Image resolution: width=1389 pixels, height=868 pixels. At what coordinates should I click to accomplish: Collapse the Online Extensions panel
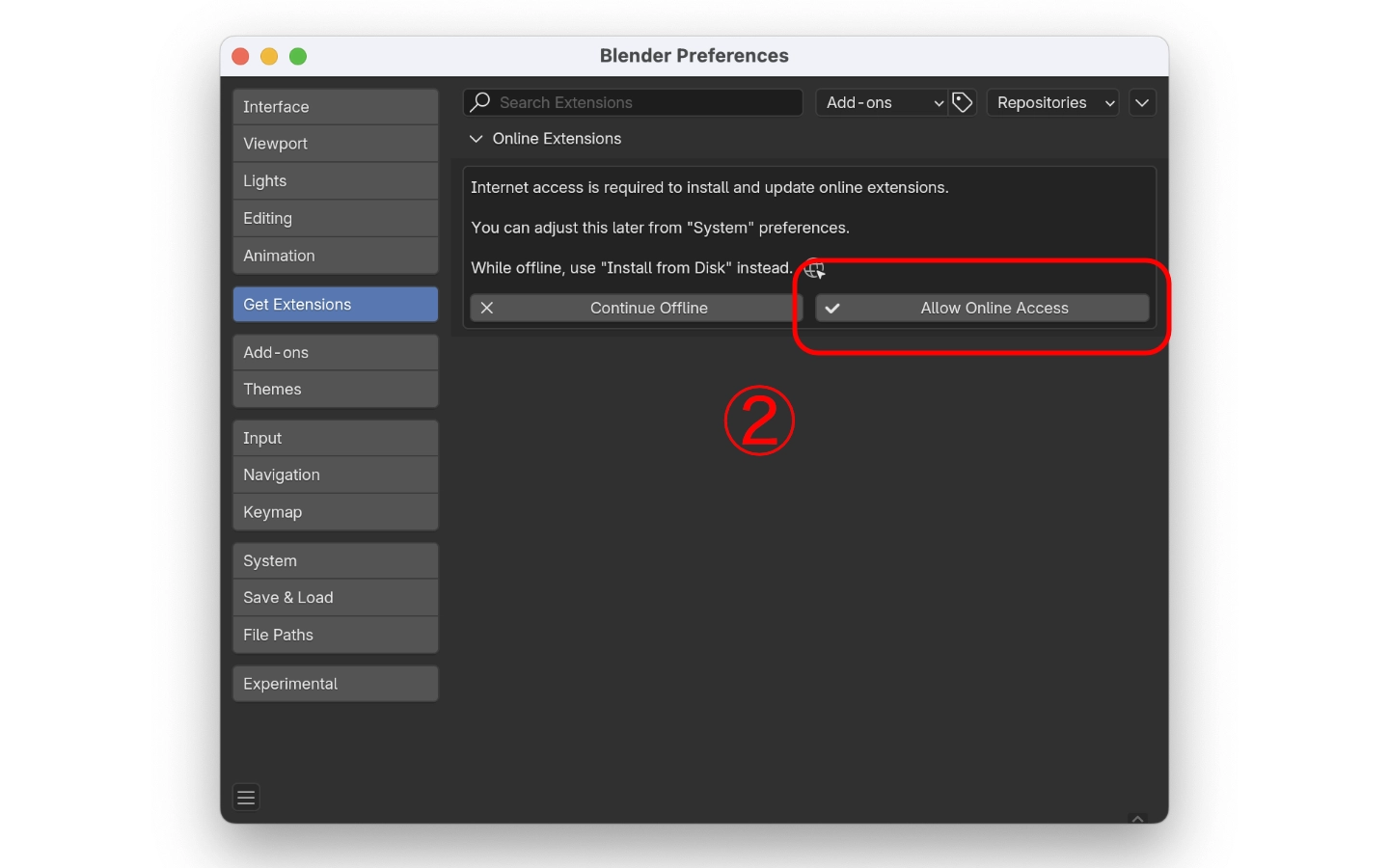tap(476, 139)
